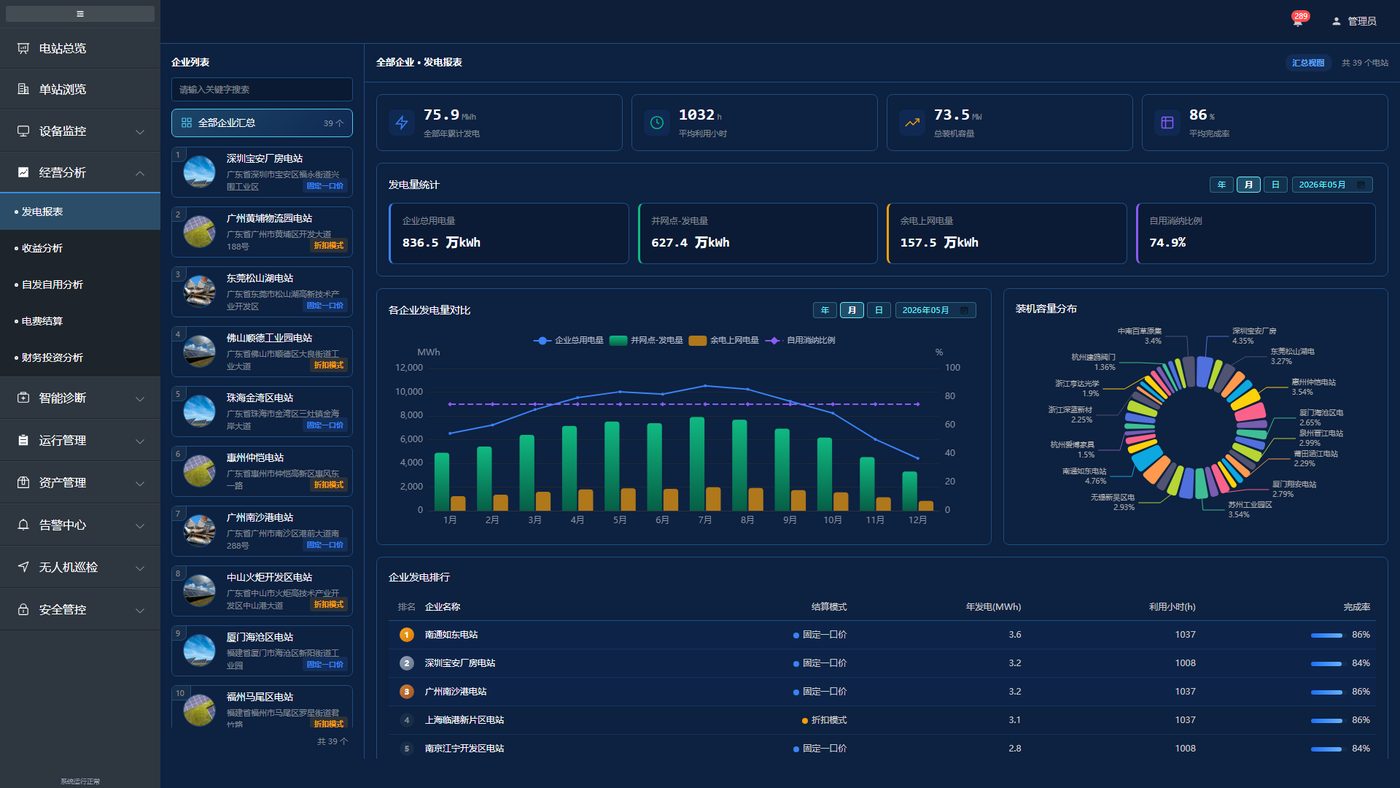
Task: Expand the 设备监控 submenu chevron
Action: (x=140, y=132)
